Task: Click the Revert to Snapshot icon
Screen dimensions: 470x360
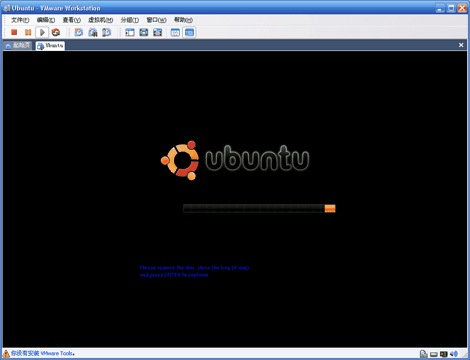Action: pyautogui.click(x=93, y=32)
